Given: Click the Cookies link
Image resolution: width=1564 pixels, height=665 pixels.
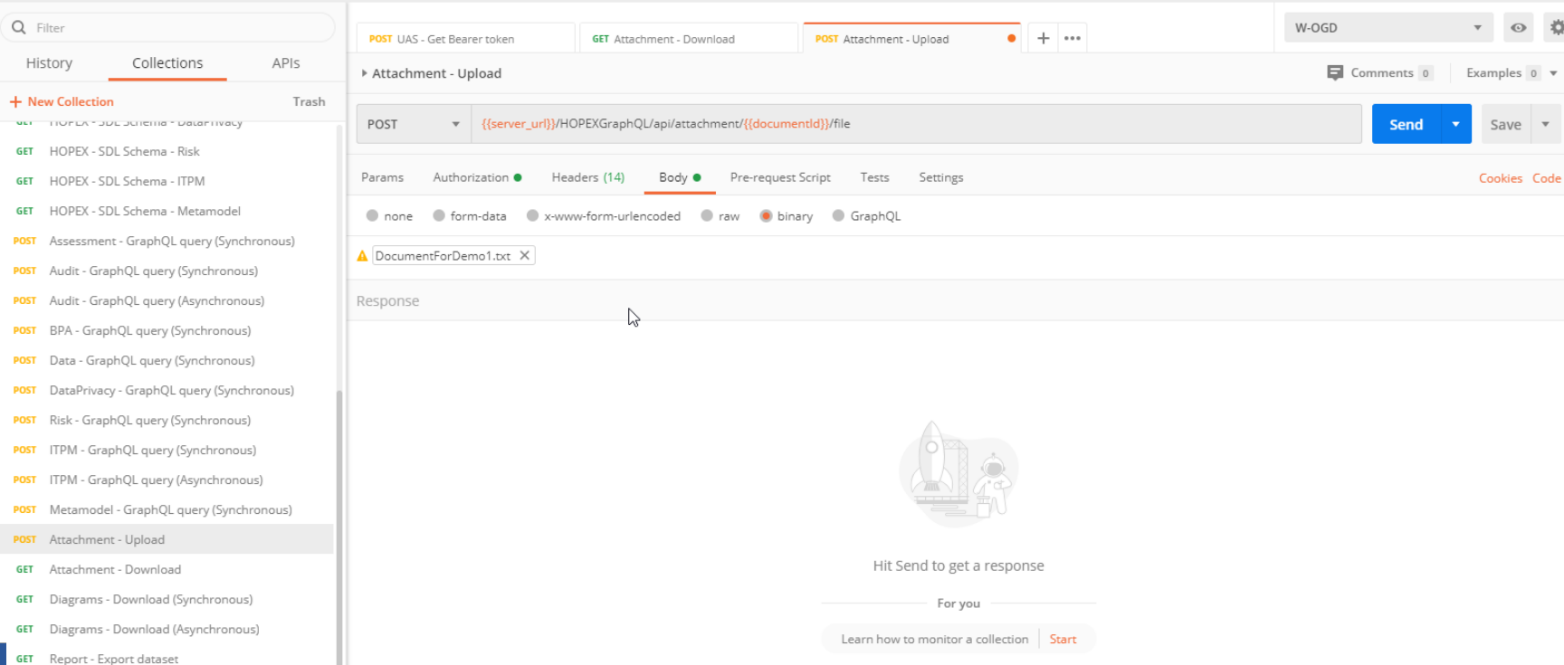Looking at the screenshot, I should point(1500,178).
